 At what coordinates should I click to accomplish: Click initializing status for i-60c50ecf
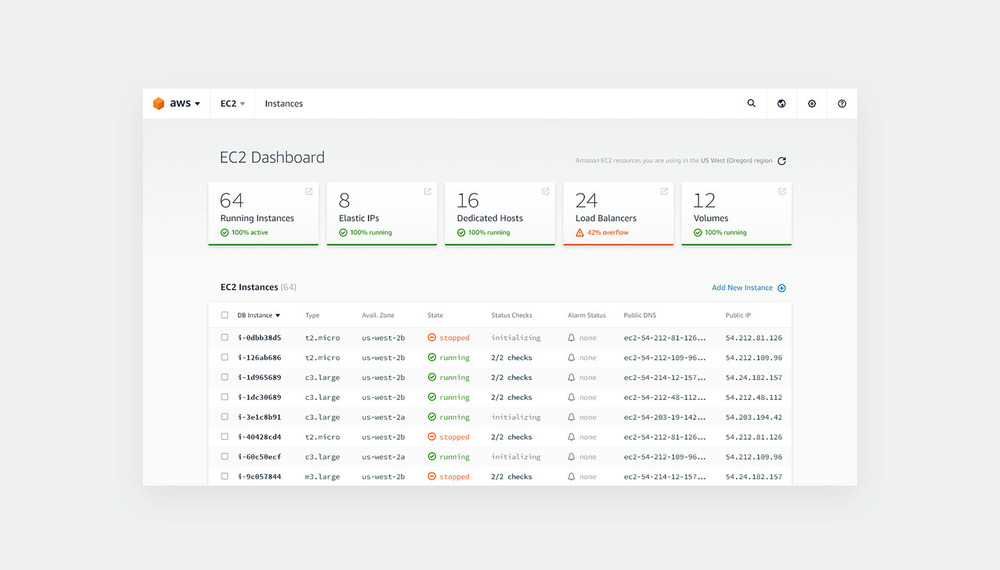pyautogui.click(x=516, y=457)
